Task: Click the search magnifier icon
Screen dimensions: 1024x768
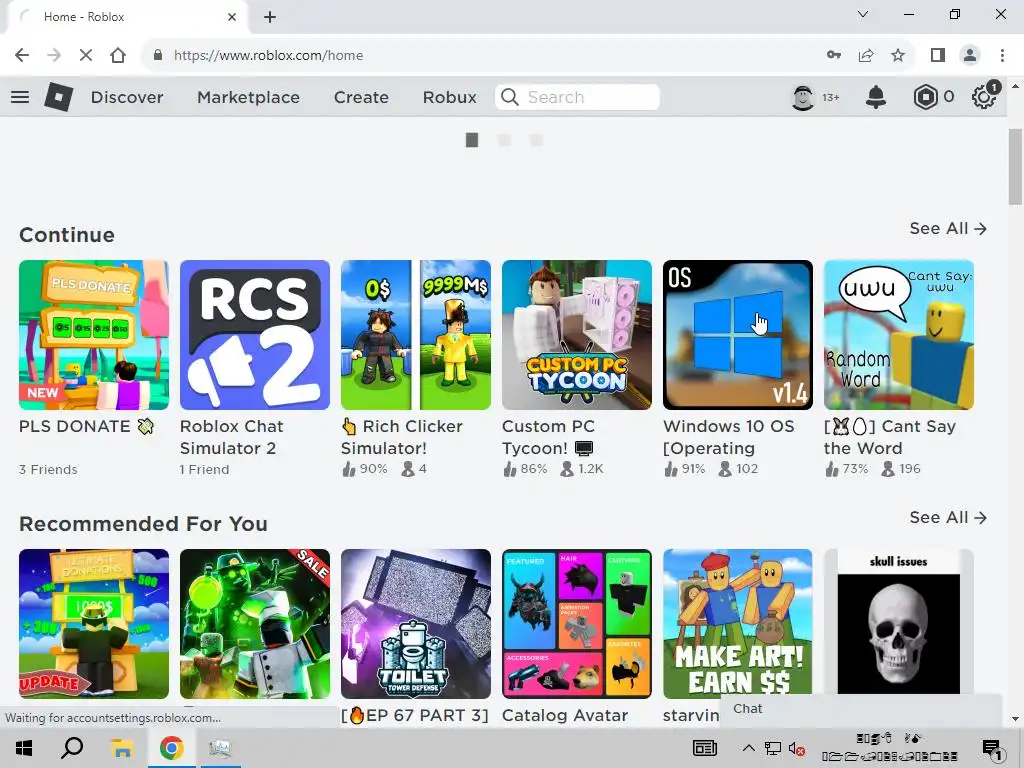Action: 510,97
